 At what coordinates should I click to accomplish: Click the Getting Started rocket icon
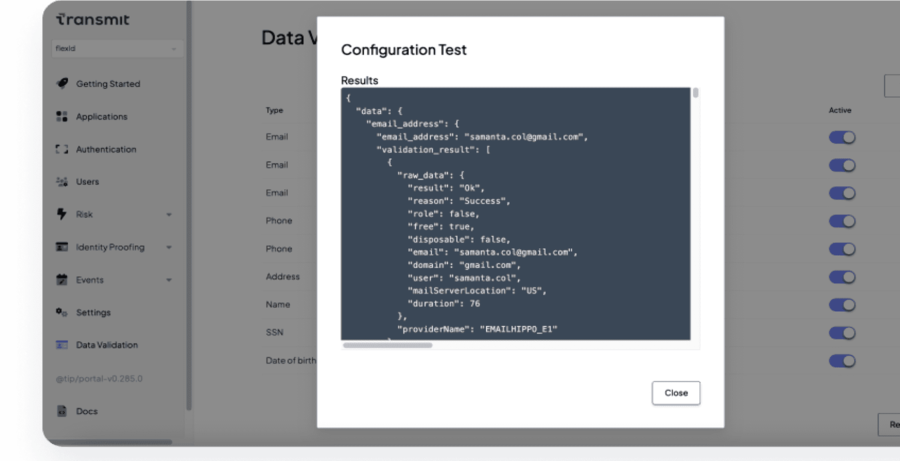62,84
